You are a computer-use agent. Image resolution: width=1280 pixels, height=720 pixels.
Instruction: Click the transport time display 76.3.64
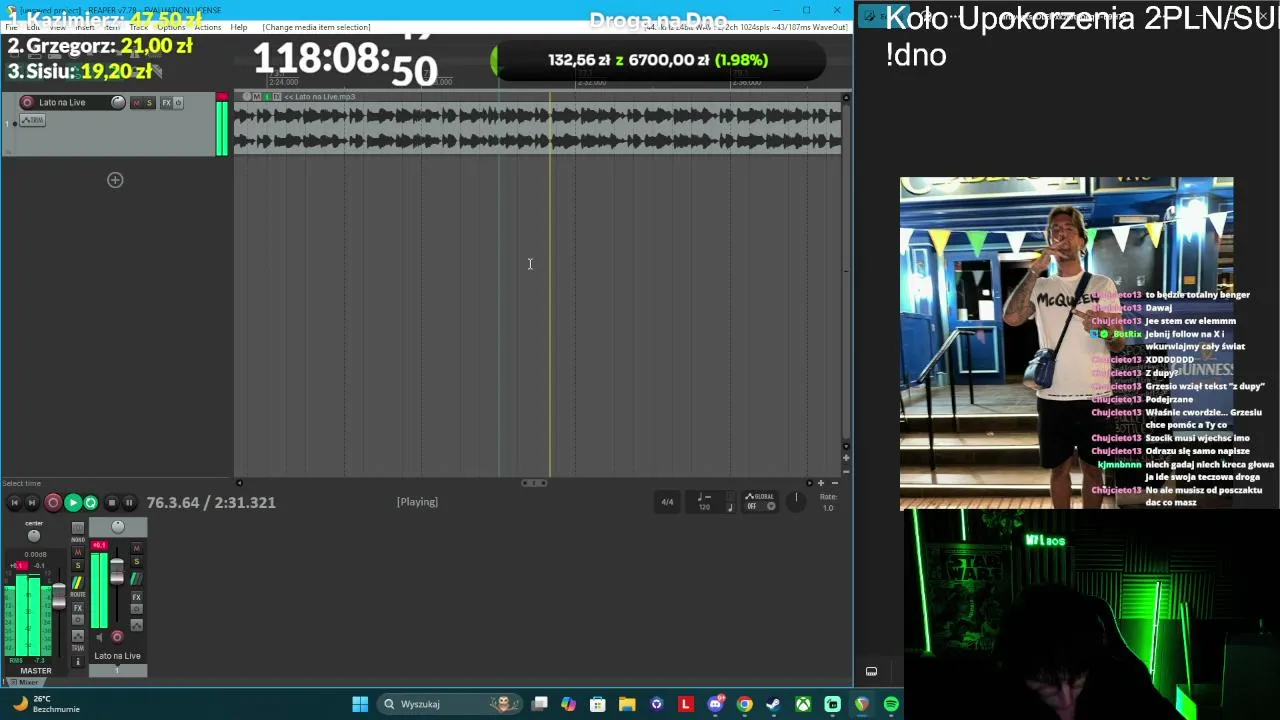(211, 502)
